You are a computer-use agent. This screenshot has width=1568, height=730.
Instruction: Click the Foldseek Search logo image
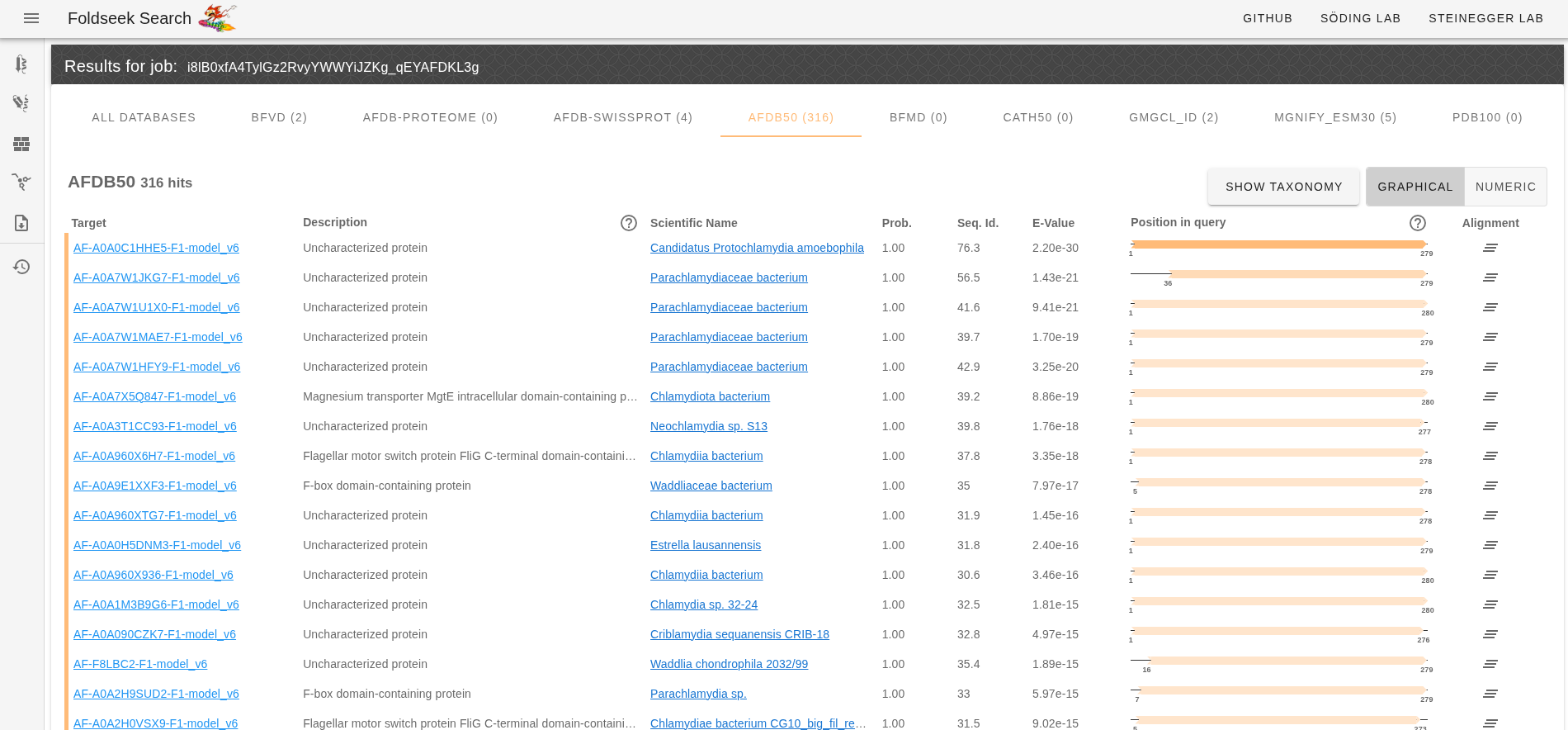click(x=218, y=18)
